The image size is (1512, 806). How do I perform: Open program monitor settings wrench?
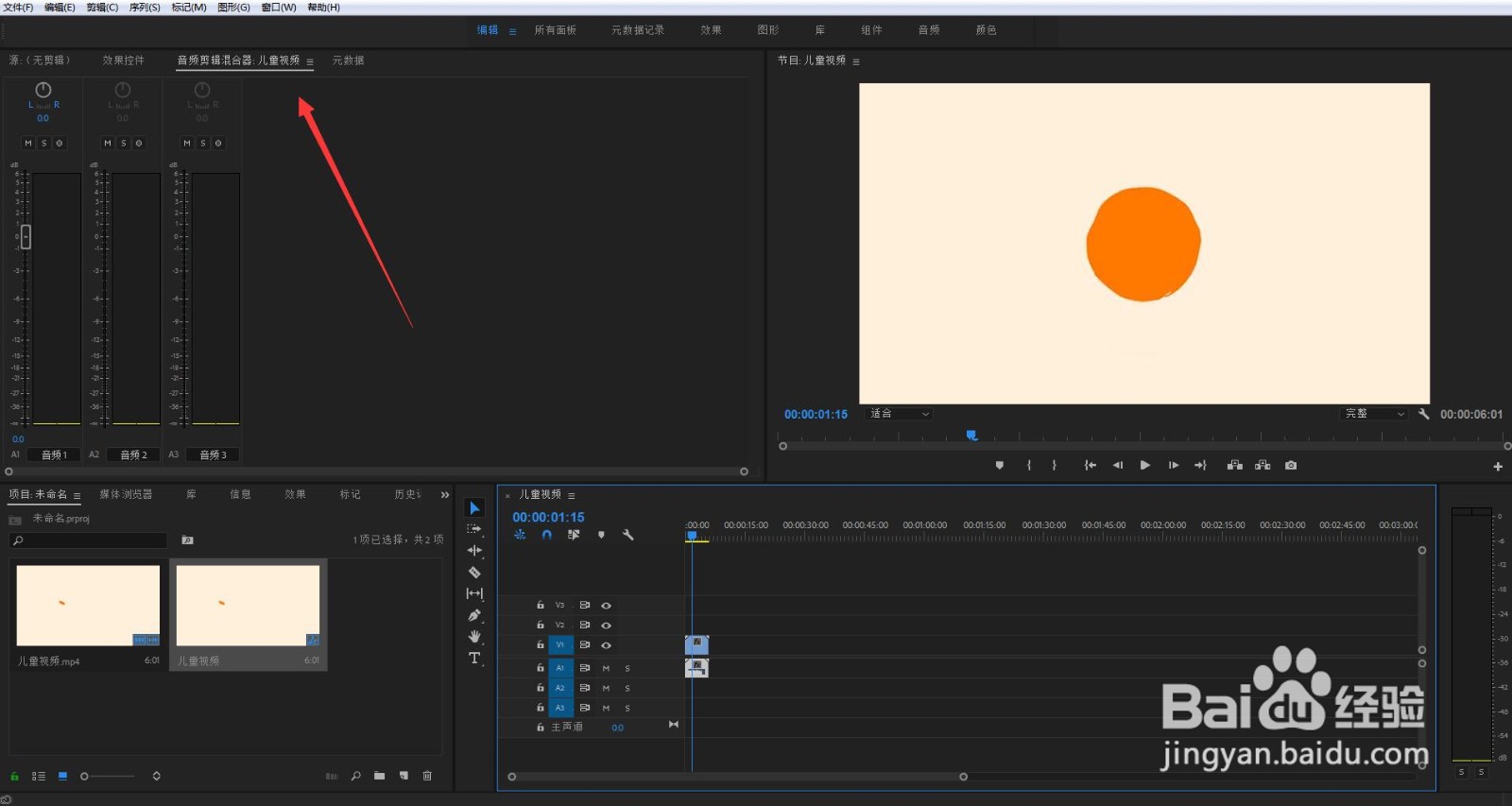point(1424,414)
